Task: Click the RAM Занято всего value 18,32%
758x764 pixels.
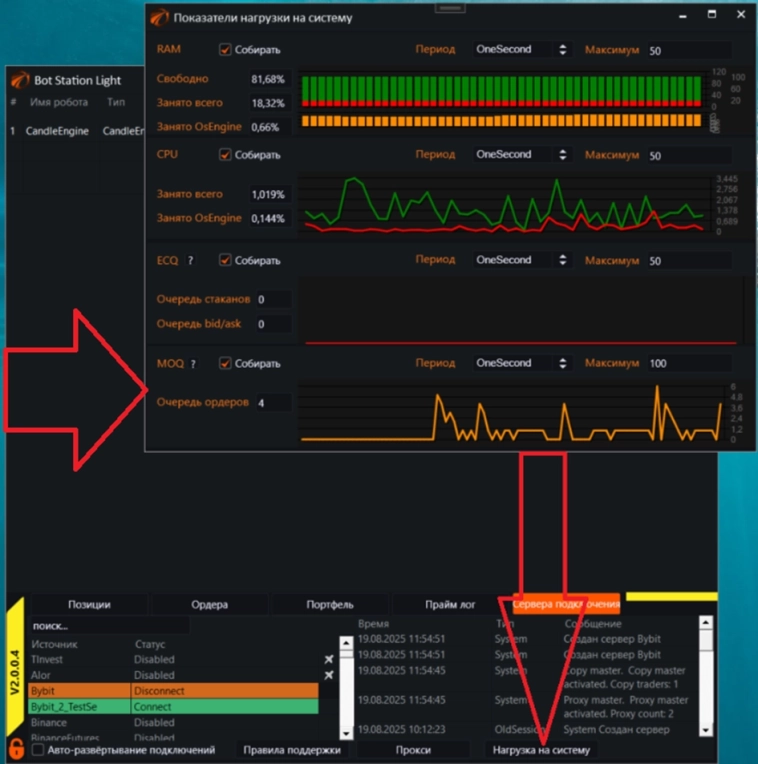Action: click(x=270, y=103)
